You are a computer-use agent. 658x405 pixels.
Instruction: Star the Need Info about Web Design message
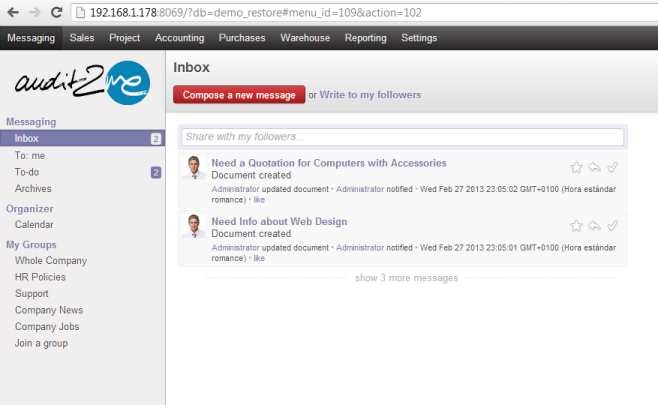pos(576,225)
